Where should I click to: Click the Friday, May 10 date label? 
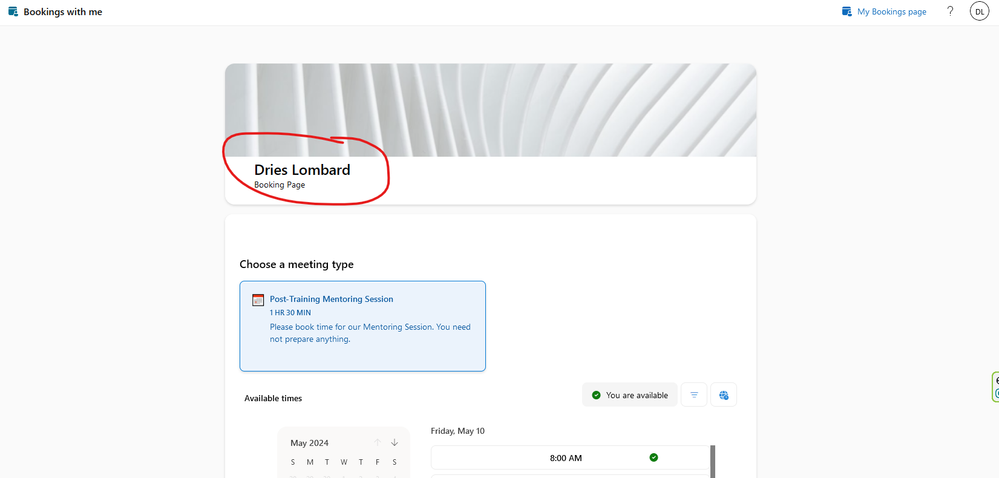(457, 431)
